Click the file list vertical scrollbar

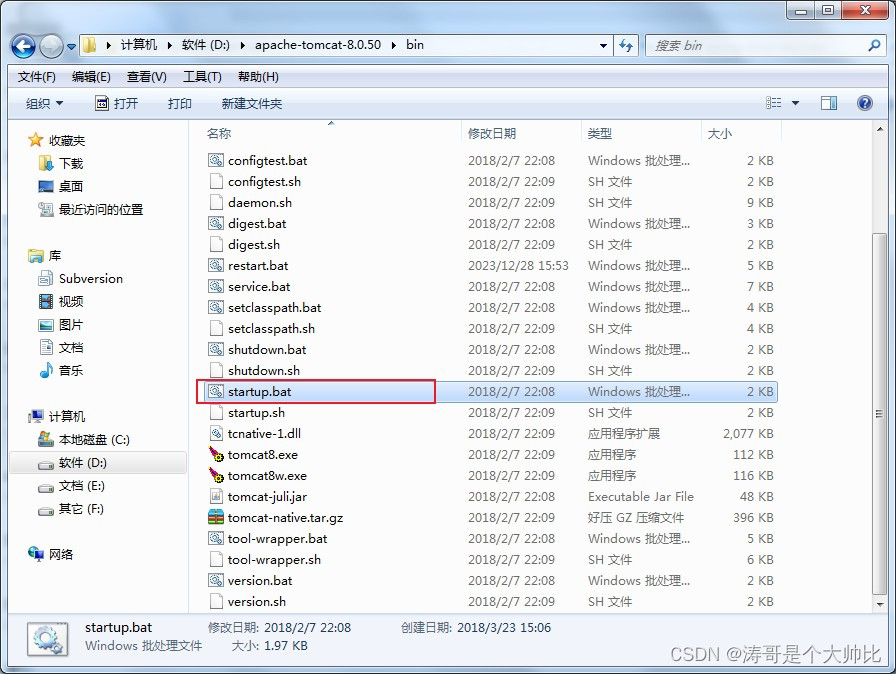click(x=879, y=414)
